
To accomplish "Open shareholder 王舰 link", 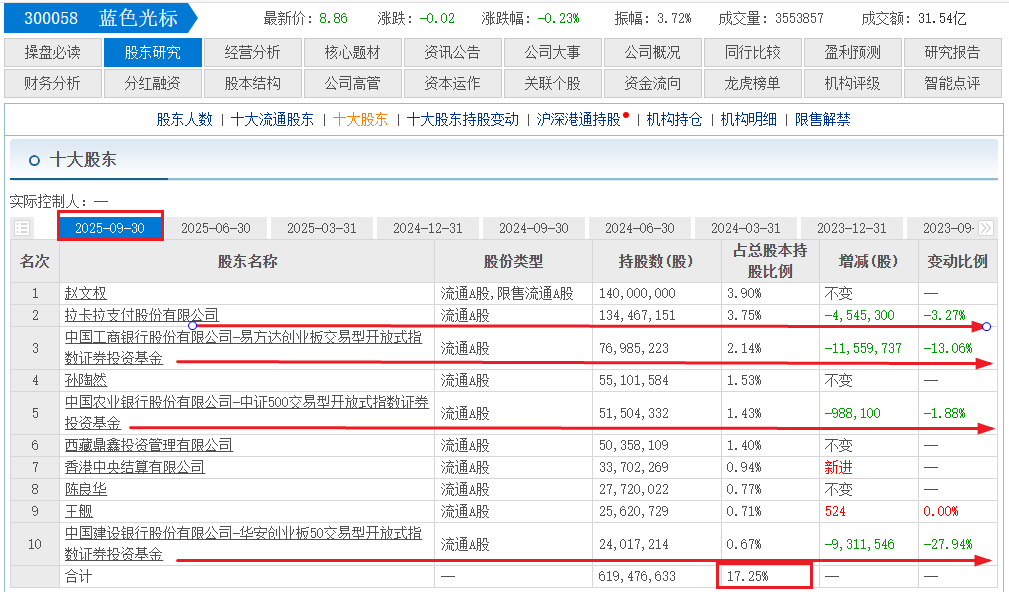I will coord(79,512).
